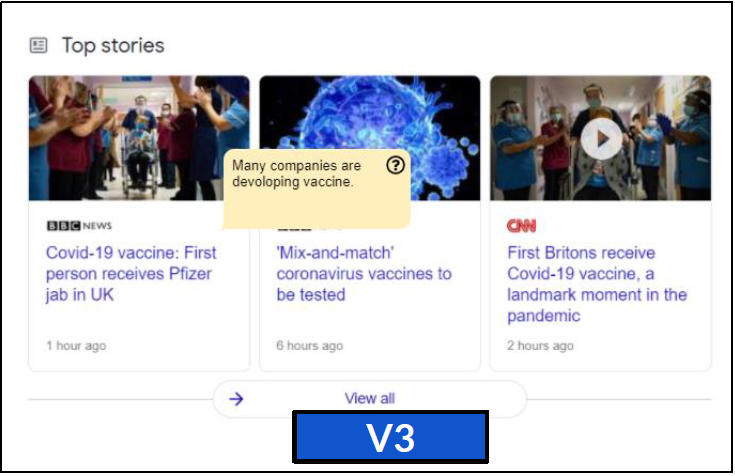The image size is (735, 476).
Task: Click the '2 hours ago' timestamp
Action: pyautogui.click(x=541, y=346)
